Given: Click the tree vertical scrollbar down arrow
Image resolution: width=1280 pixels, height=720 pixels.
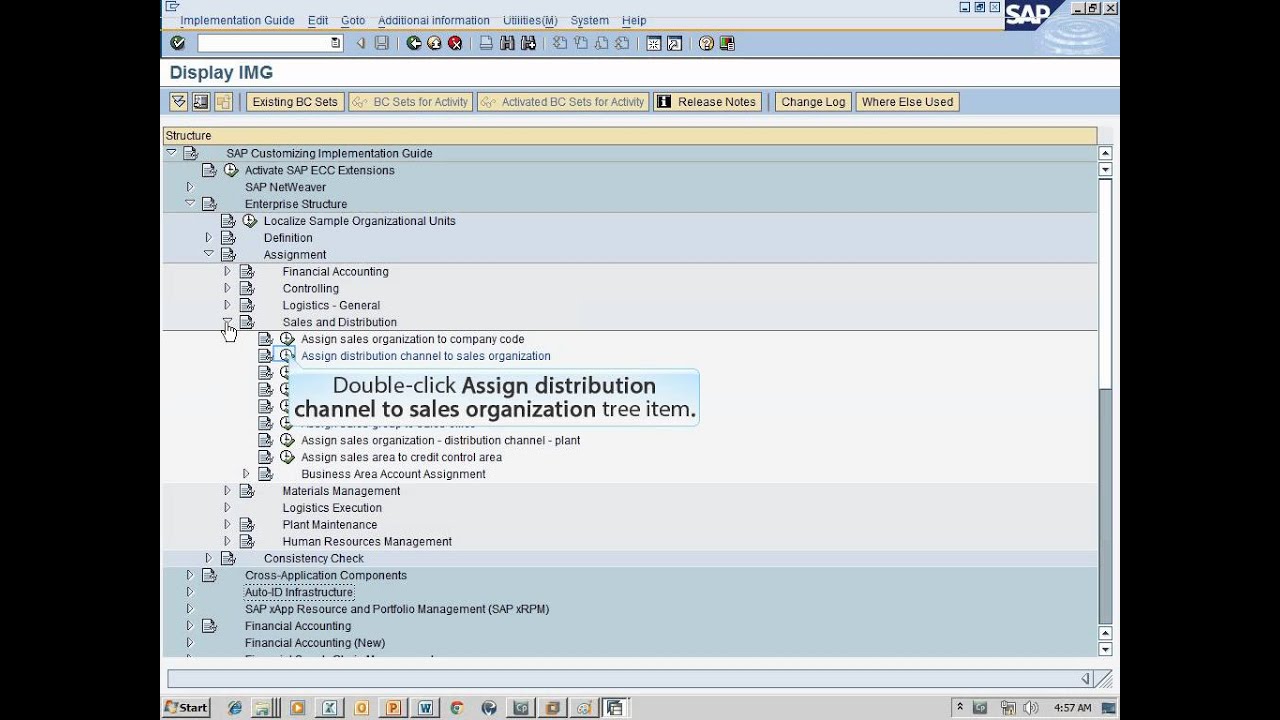Looking at the screenshot, I should pyautogui.click(x=1105, y=649).
